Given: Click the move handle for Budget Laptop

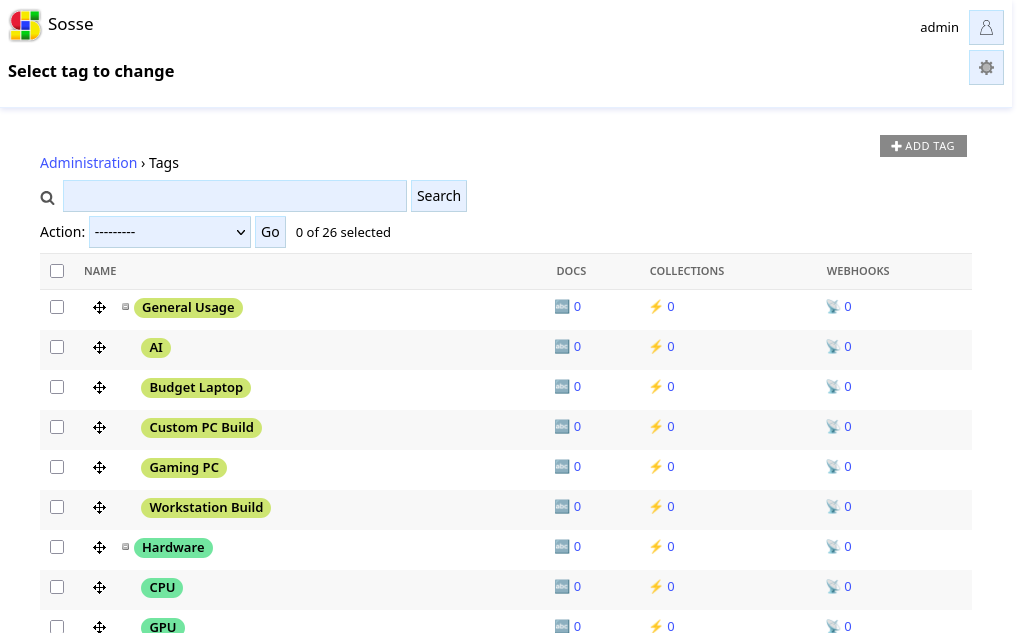Looking at the screenshot, I should click(x=99, y=387).
